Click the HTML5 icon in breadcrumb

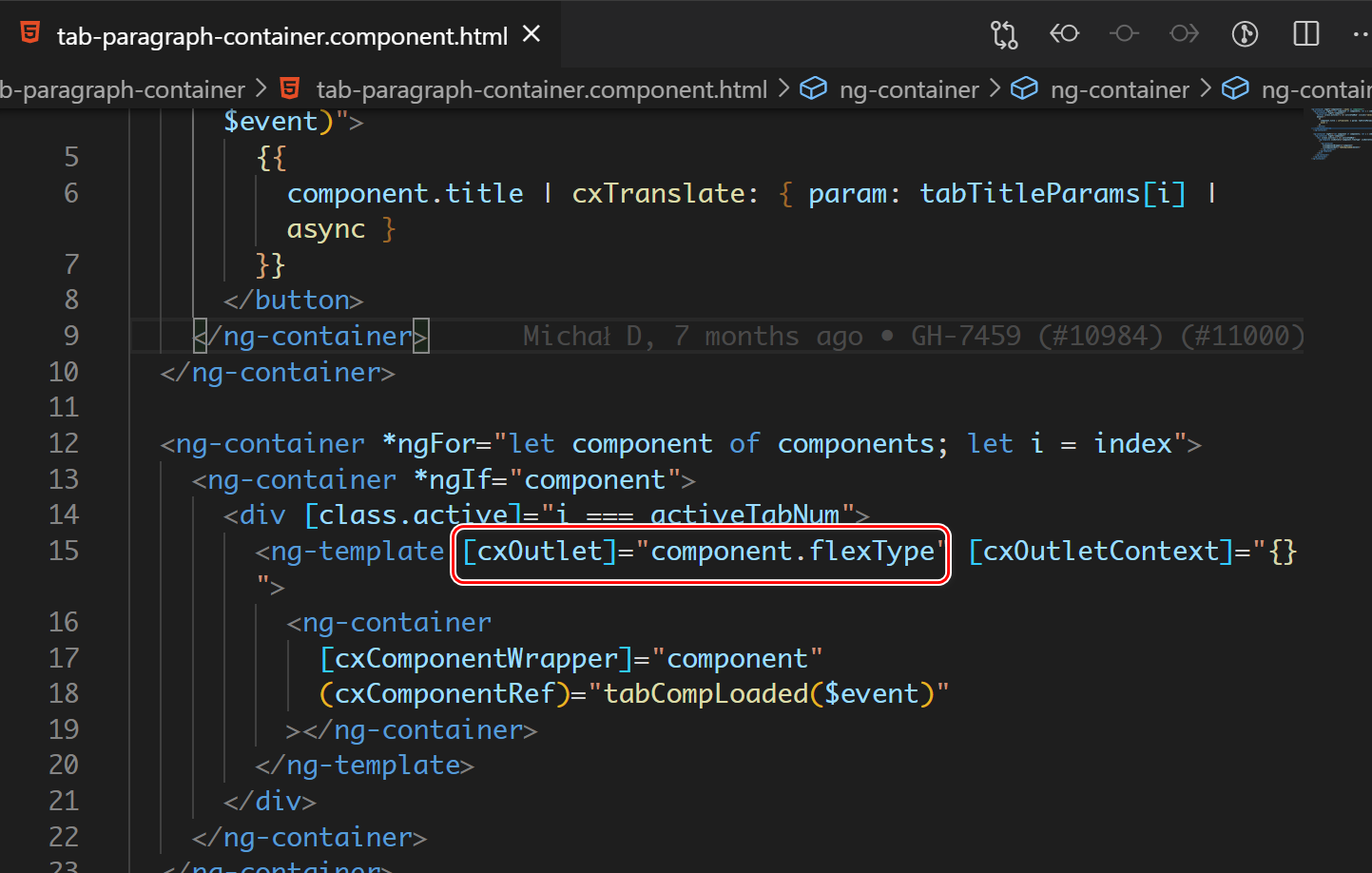[290, 88]
